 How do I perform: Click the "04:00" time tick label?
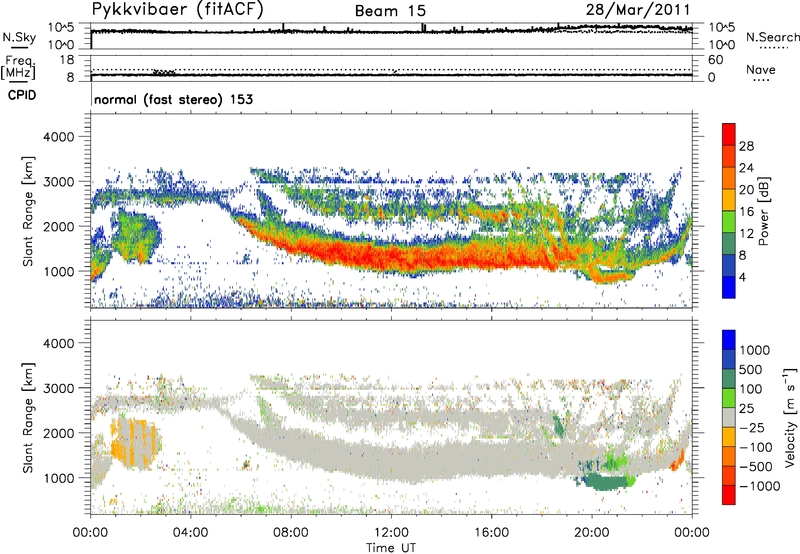pyautogui.click(x=190, y=533)
